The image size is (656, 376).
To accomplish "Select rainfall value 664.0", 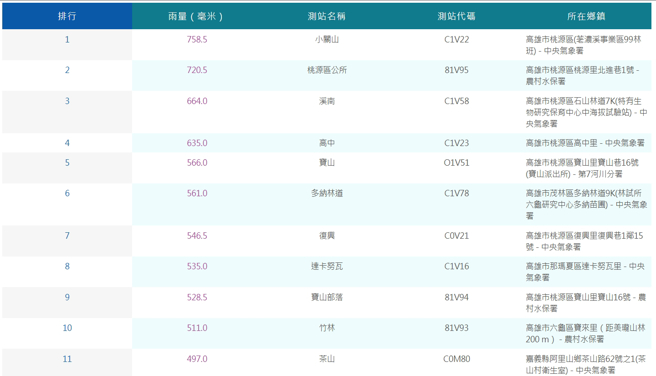I will (197, 101).
